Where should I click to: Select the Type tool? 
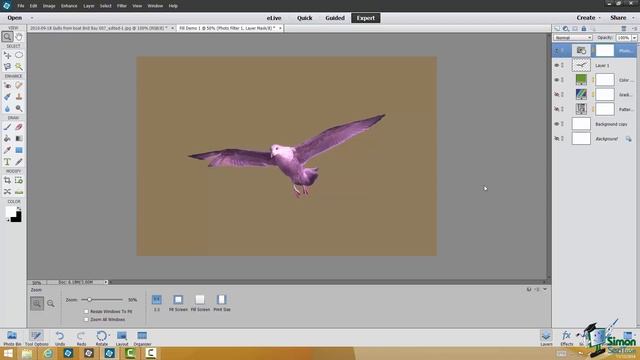pyautogui.click(x=7, y=162)
